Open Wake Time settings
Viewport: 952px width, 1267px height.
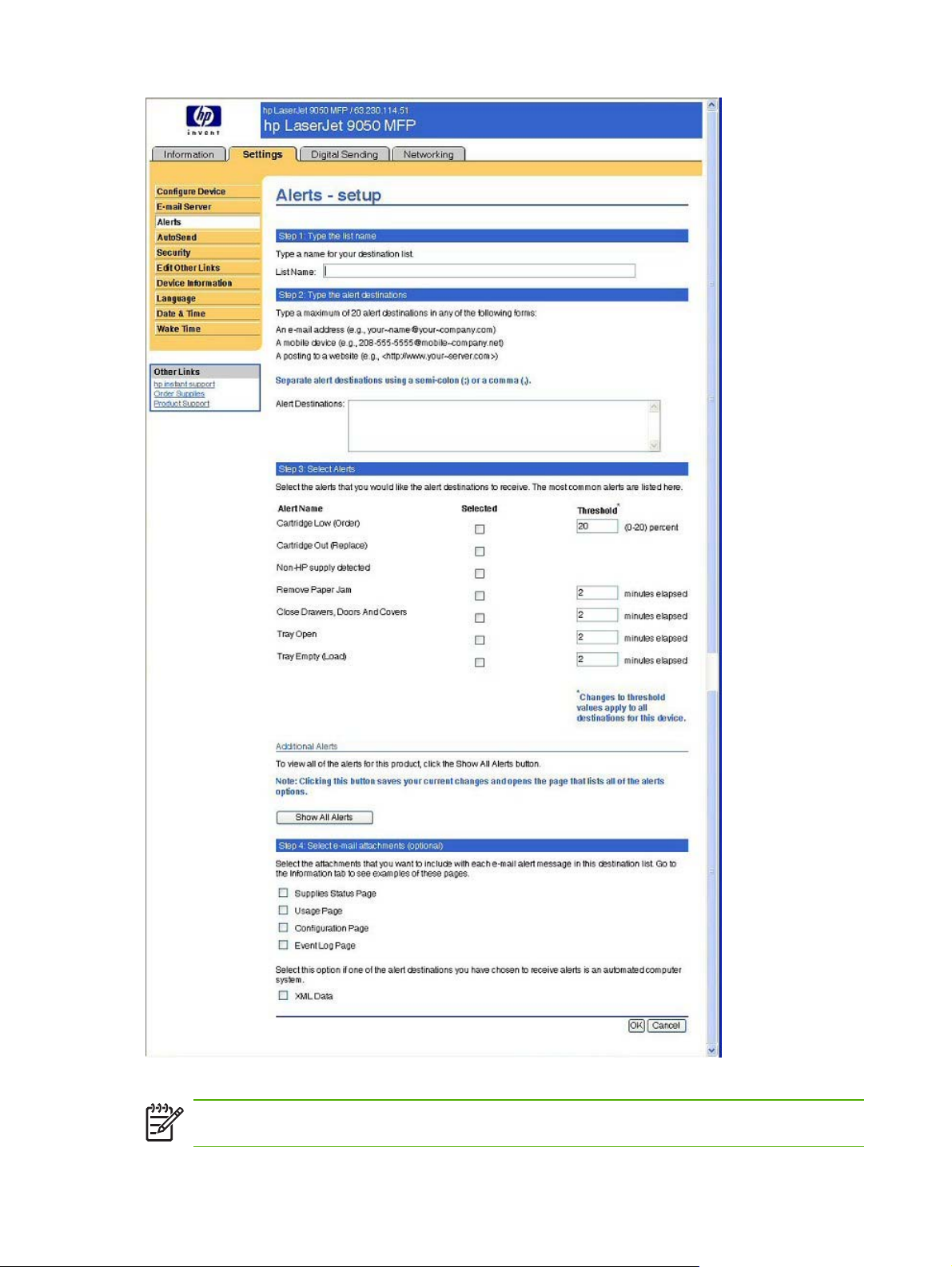(207, 329)
